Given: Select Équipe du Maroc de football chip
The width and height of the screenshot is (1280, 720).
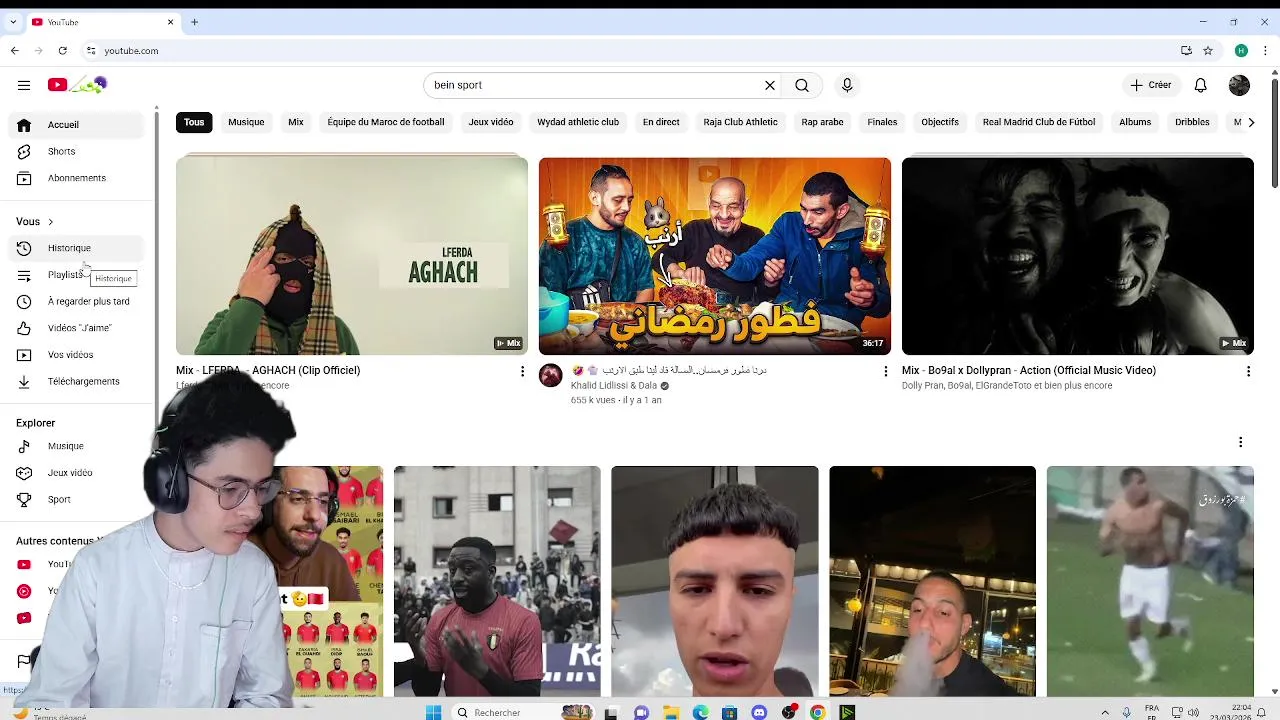Looking at the screenshot, I should 386,122.
